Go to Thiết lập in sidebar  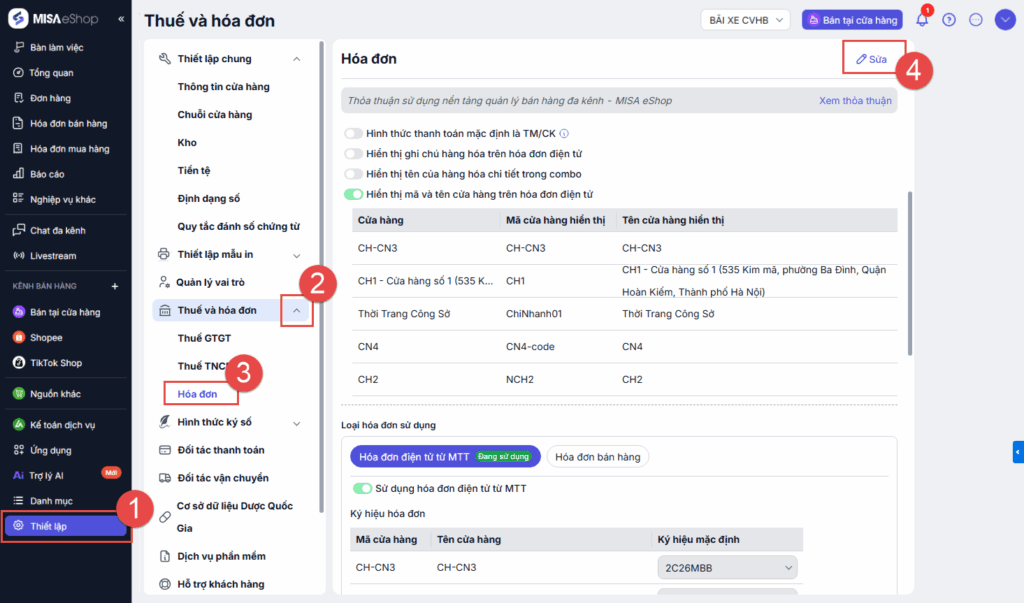[x=65, y=526]
